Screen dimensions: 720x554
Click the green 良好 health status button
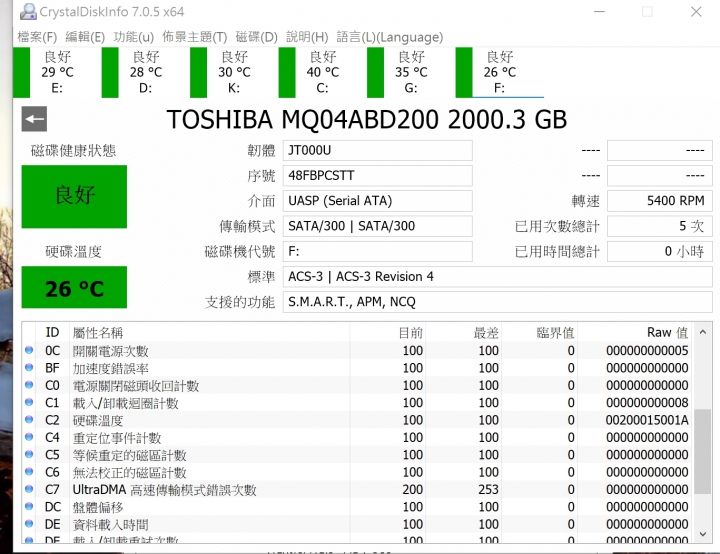pyautogui.click(x=74, y=196)
